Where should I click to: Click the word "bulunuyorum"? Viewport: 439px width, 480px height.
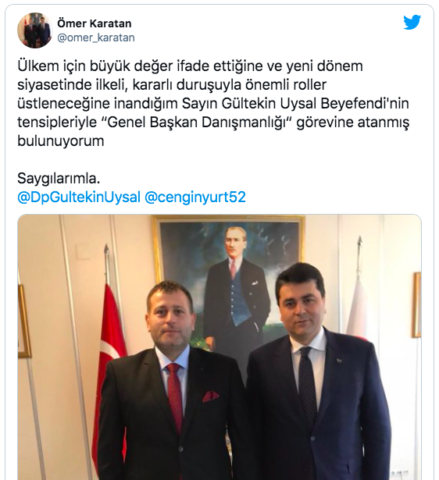(x=61, y=141)
